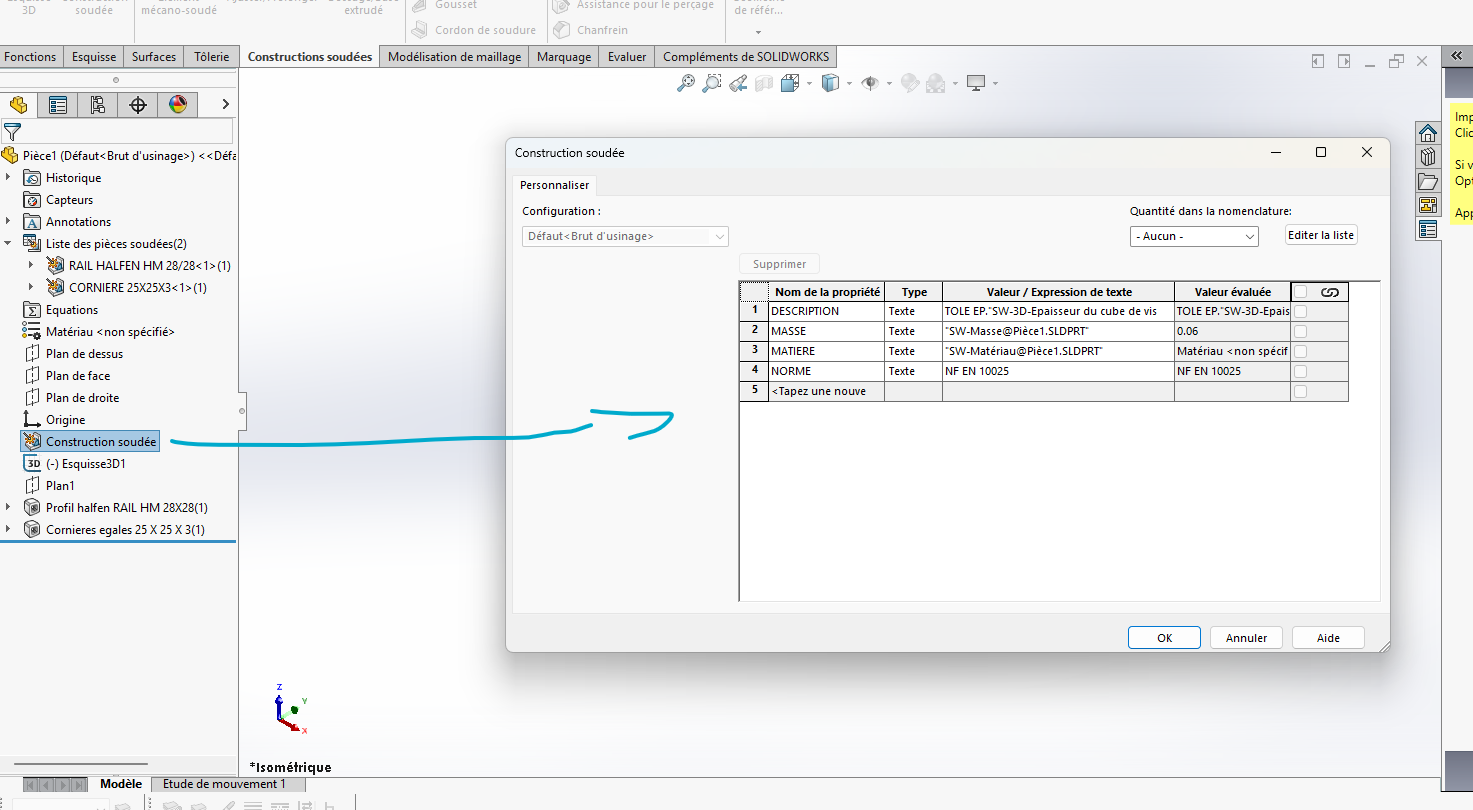Check the checkbox in the DESCRIPTION row
Image resolution: width=1473 pixels, height=810 pixels.
[1300, 311]
